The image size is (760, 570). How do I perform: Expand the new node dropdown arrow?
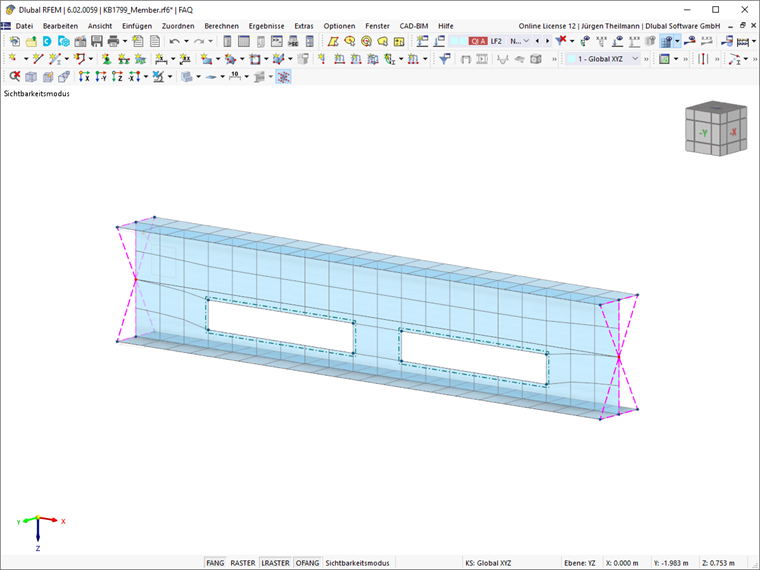click(26, 59)
